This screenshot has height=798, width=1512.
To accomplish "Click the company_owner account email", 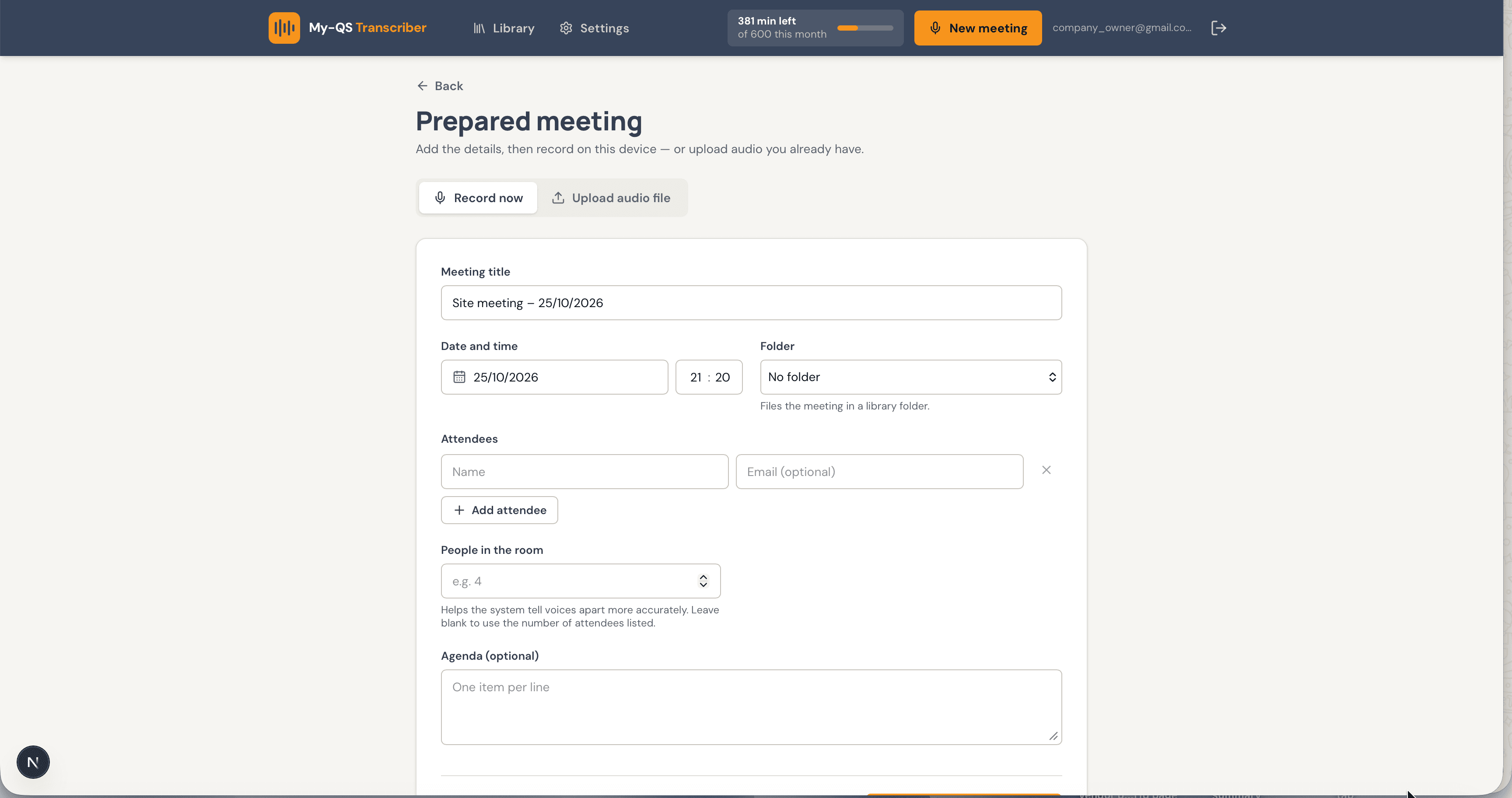I will point(1122,28).
